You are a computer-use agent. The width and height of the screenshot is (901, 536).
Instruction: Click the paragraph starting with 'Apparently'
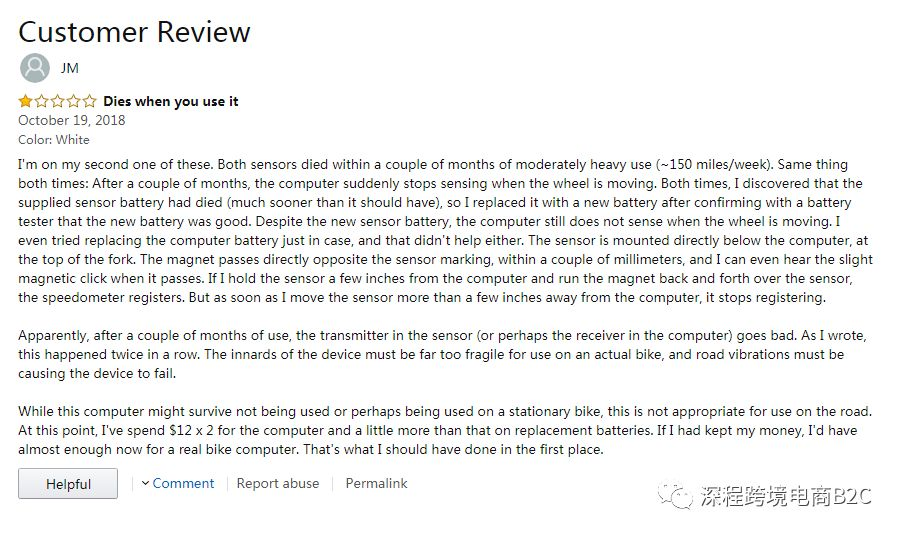click(442, 354)
